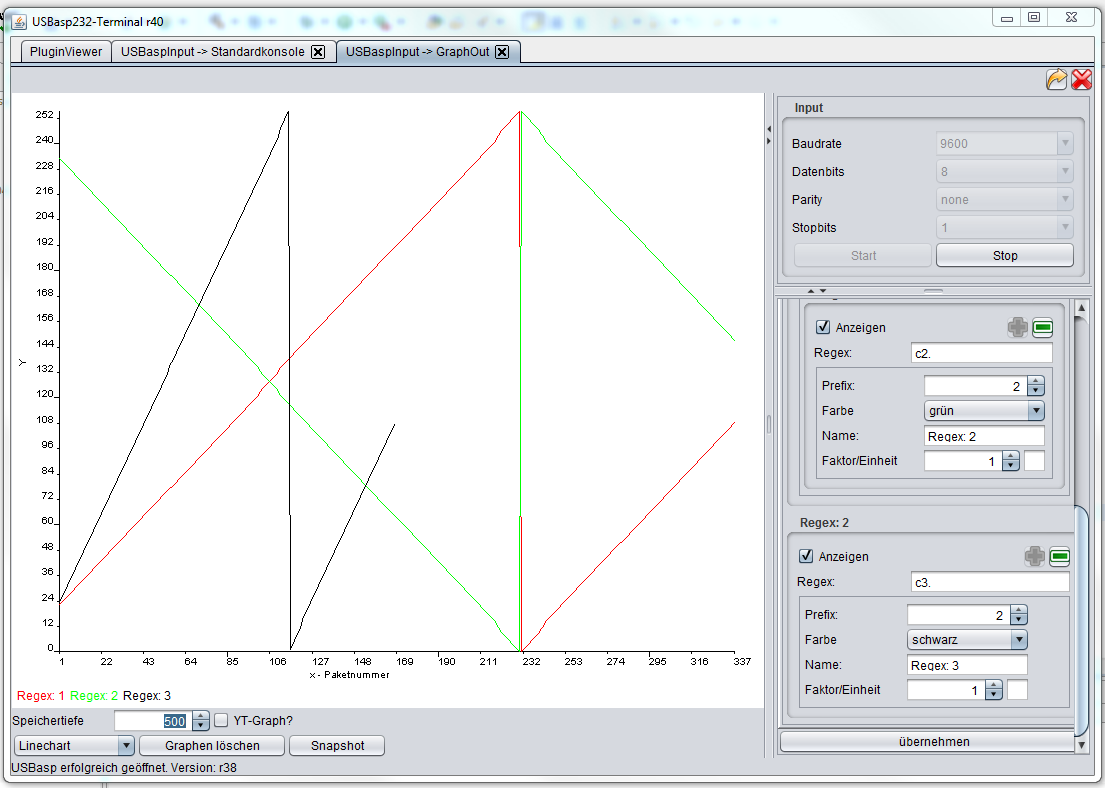Click the Stop button

click(x=1004, y=255)
